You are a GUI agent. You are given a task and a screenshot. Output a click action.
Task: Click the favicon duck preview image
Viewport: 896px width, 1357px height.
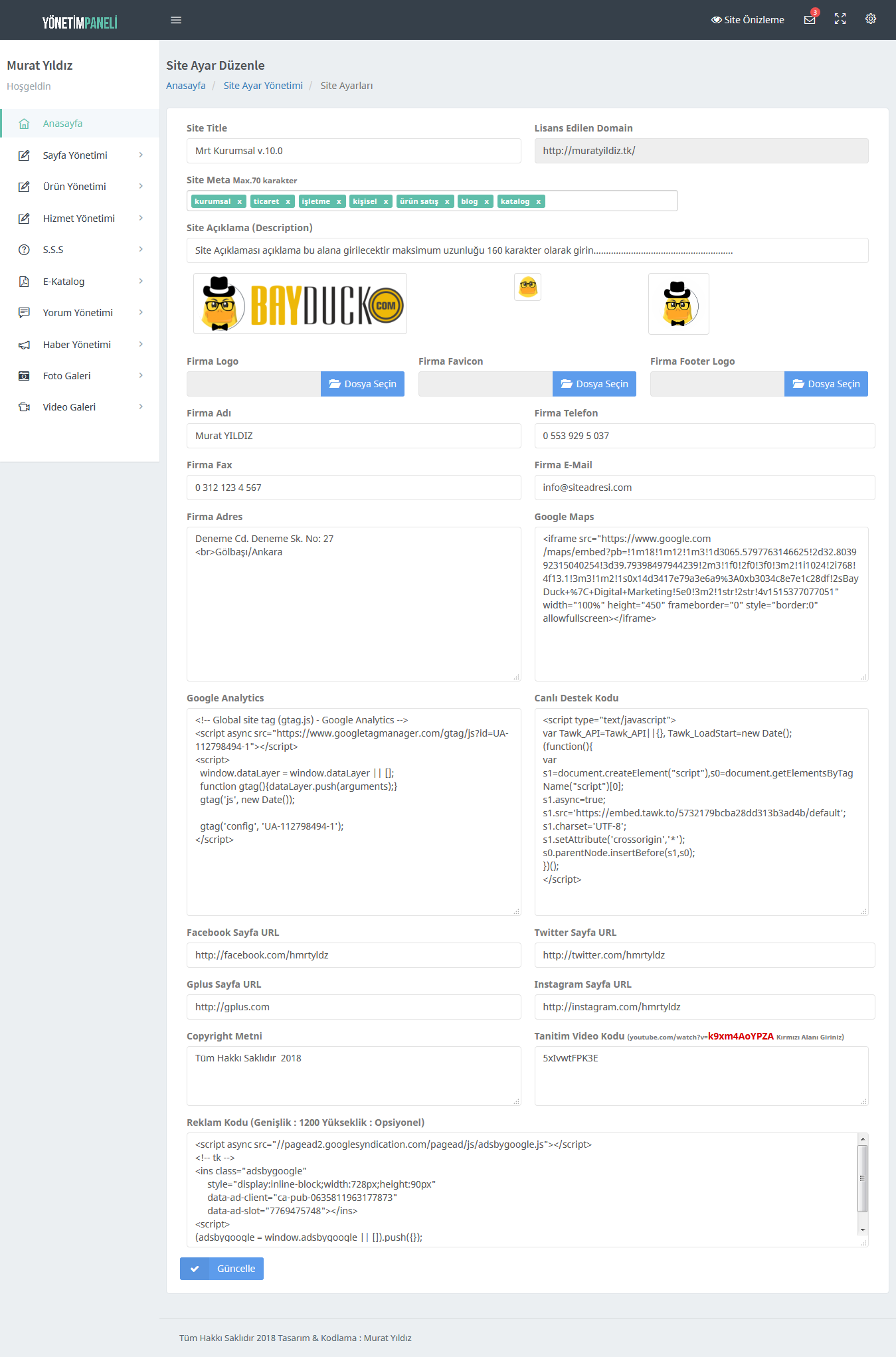pyautogui.click(x=528, y=287)
